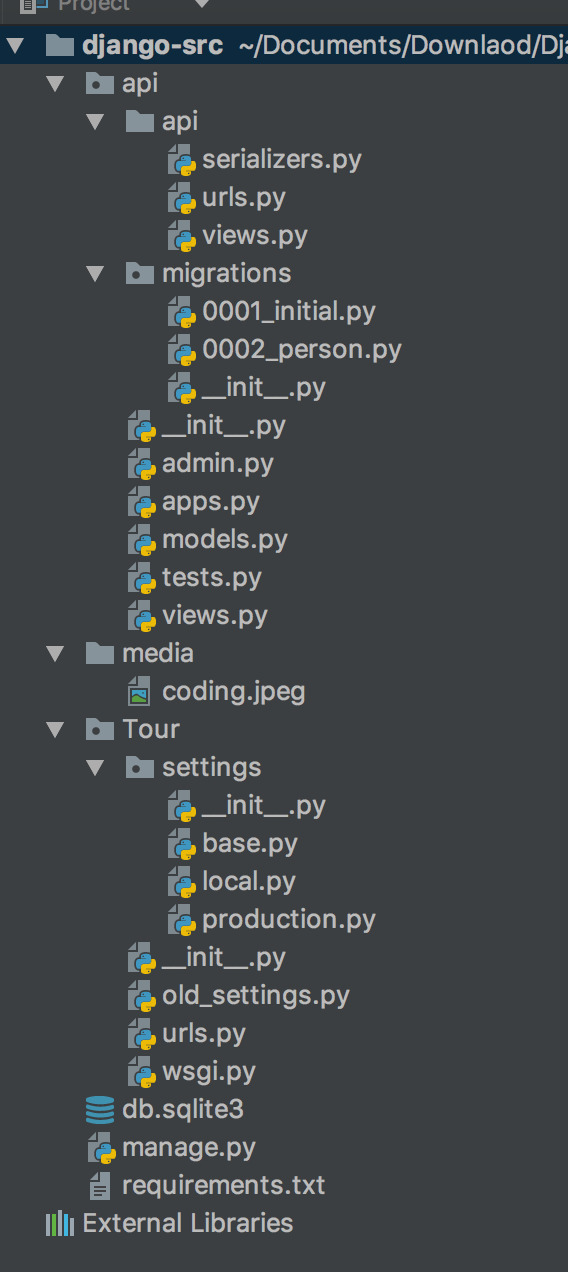
Task: Click the Python icon next to models.py
Action: pos(141,540)
